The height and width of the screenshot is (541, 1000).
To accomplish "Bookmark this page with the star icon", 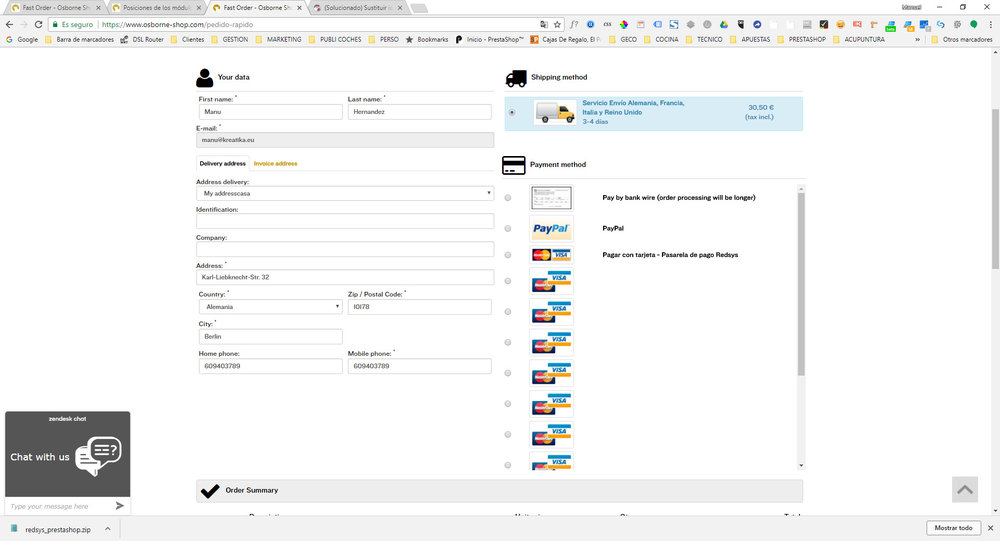I will (x=557, y=24).
